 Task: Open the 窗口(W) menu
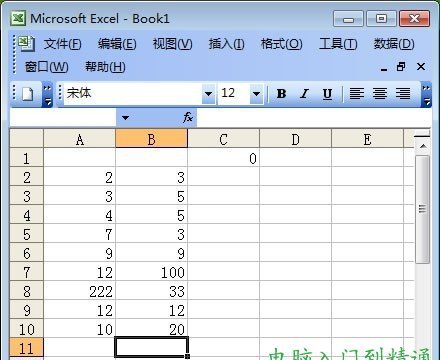pyautogui.click(x=46, y=67)
